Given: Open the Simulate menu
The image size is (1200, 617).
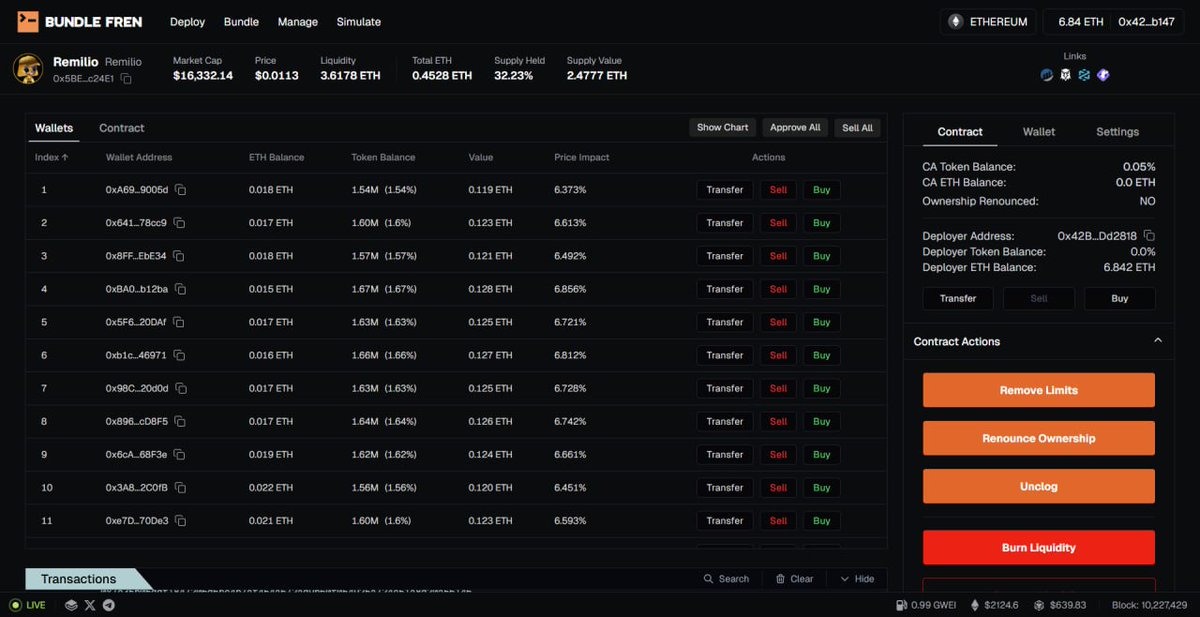Looking at the screenshot, I should (x=359, y=22).
